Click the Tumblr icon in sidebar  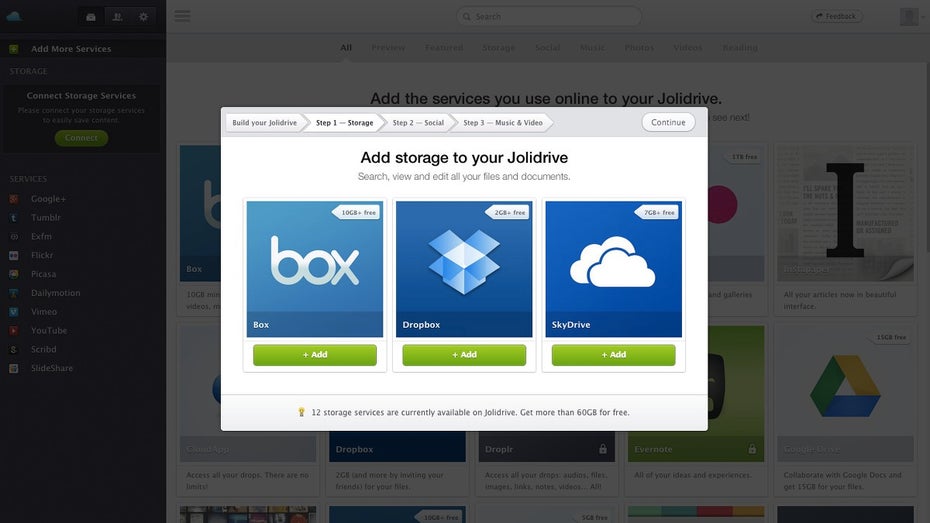coord(14,218)
